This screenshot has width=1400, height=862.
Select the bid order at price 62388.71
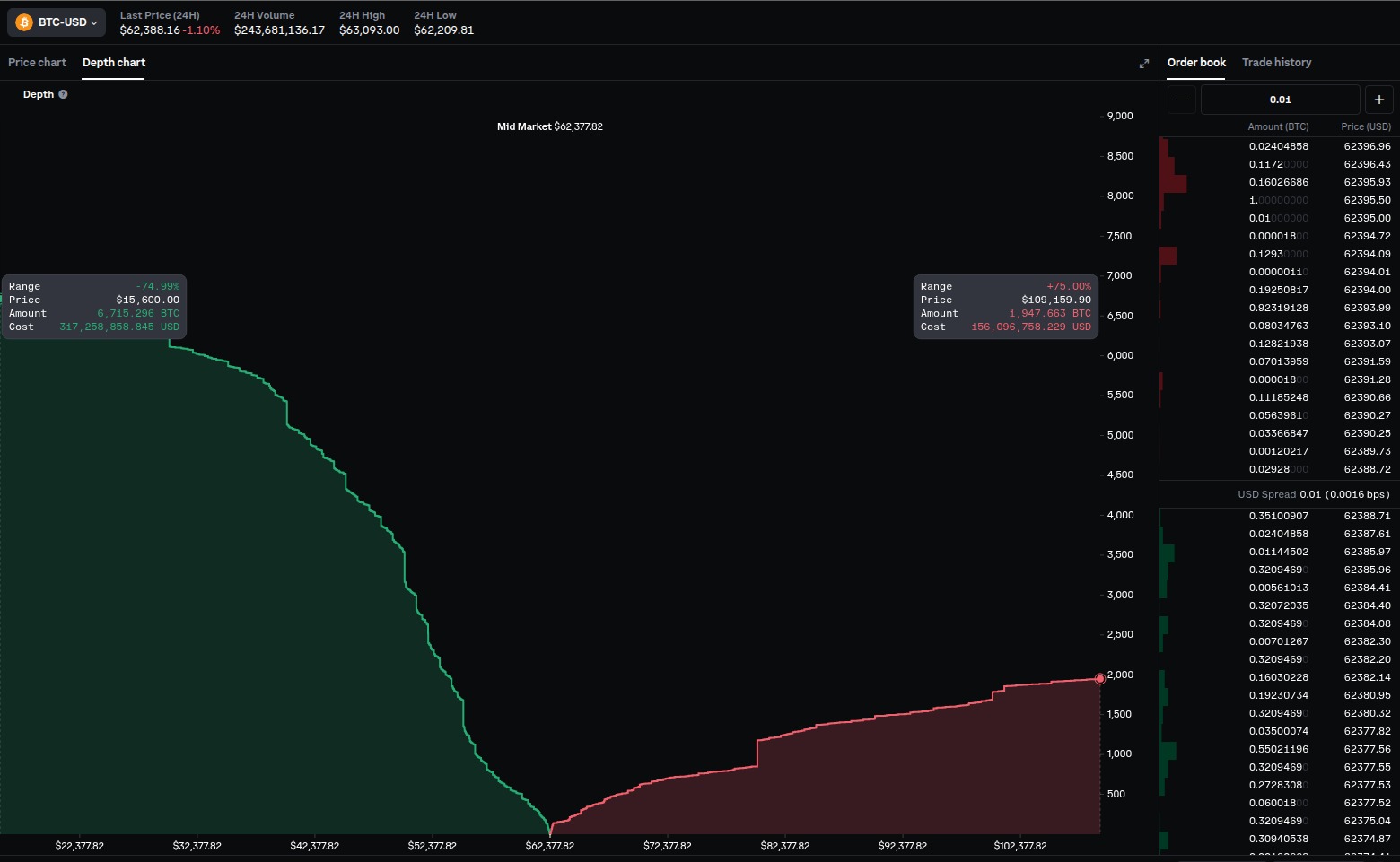(x=1279, y=516)
